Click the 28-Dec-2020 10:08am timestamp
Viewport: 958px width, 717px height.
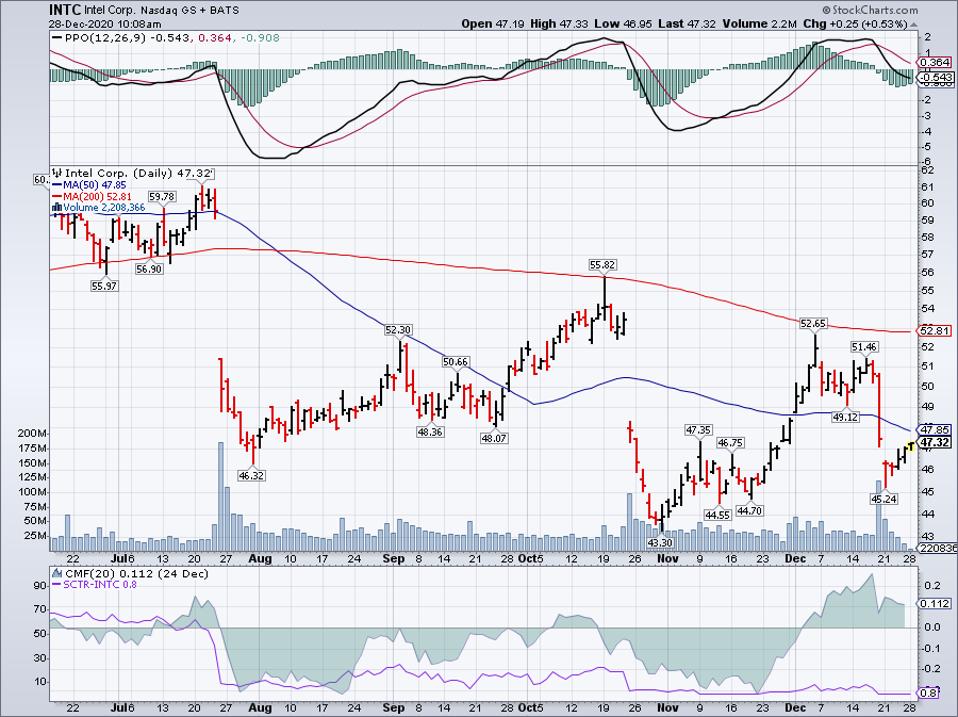tap(105, 24)
